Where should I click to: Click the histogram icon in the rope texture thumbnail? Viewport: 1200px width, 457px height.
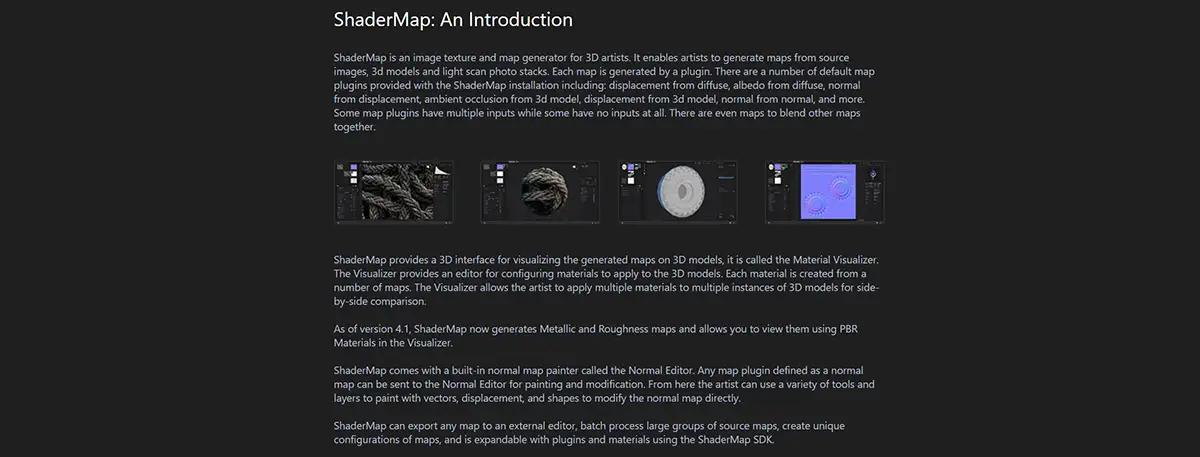[439, 172]
